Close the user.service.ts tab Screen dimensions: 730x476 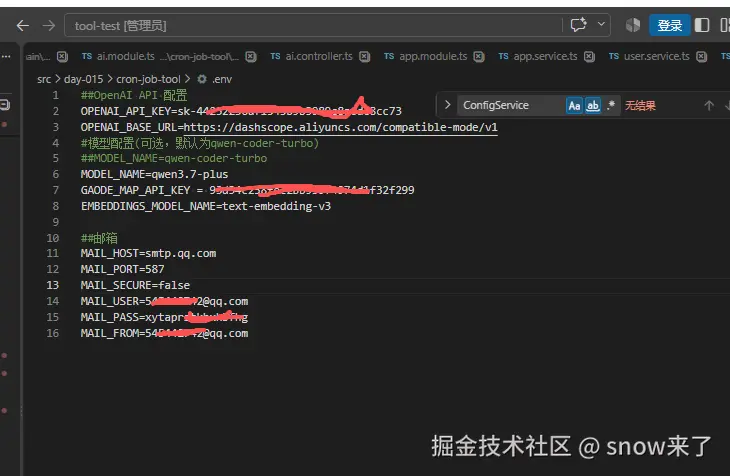[701, 57]
